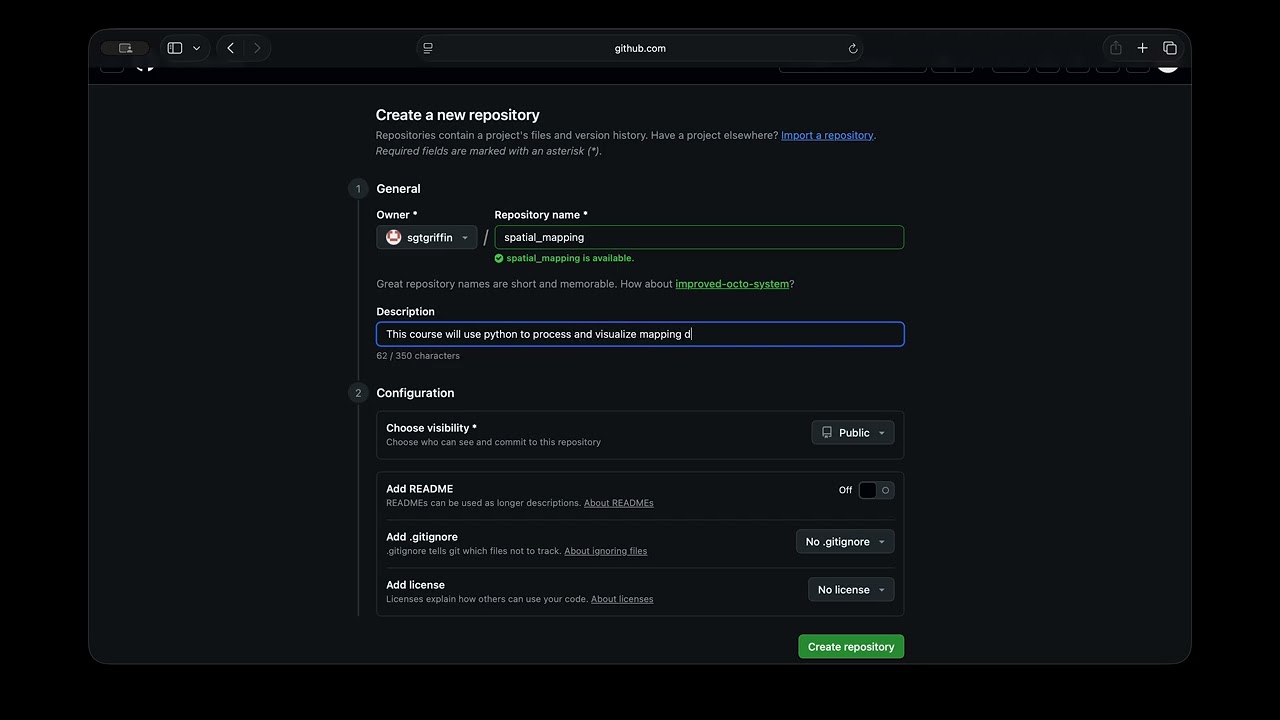Open the Public visibility dropdown

click(x=853, y=433)
